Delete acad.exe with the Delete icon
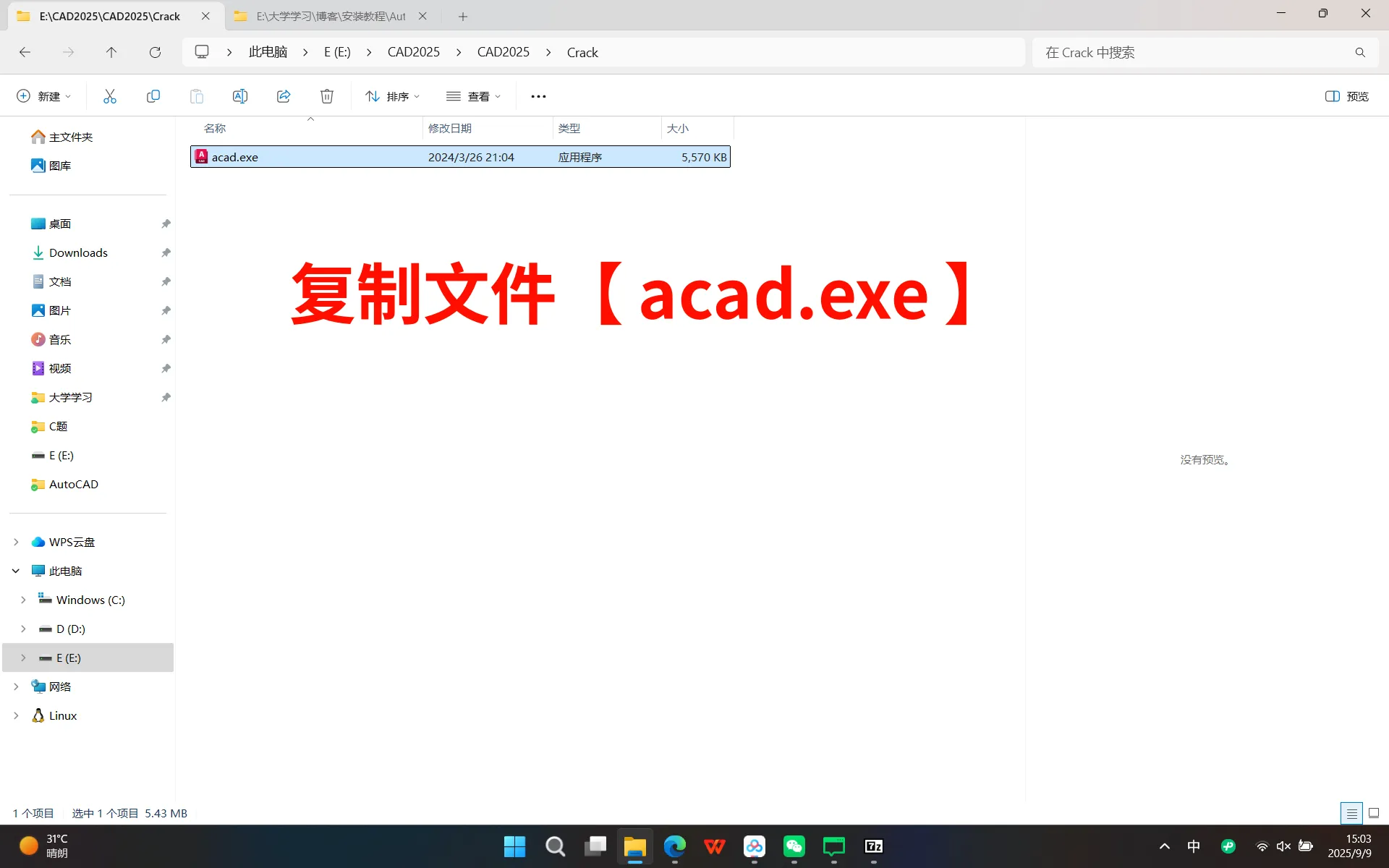Screen dimensions: 1389x868 [326, 95]
